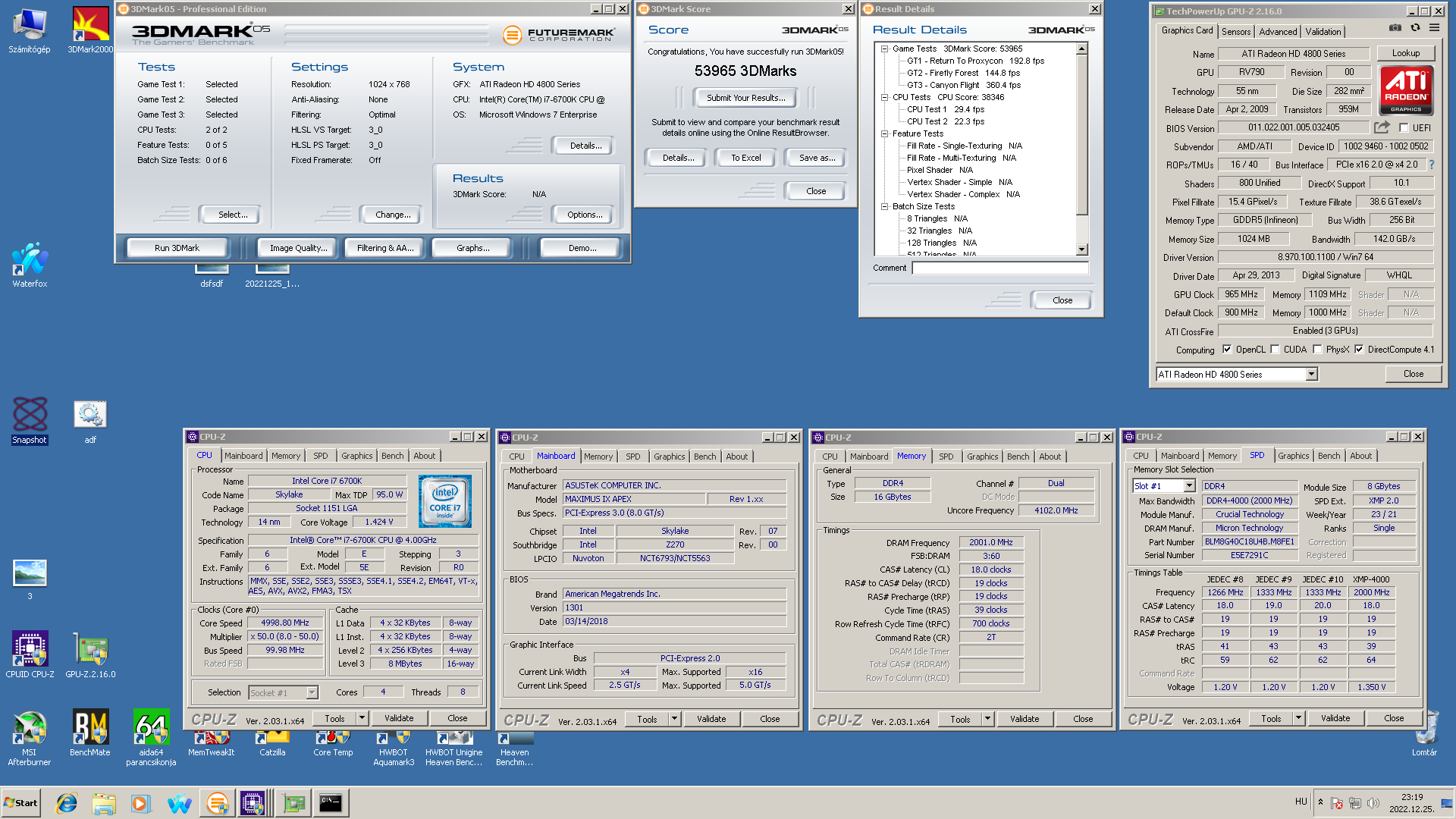
Task: Click Save as... button in 3DMark Score
Action: click(x=817, y=158)
